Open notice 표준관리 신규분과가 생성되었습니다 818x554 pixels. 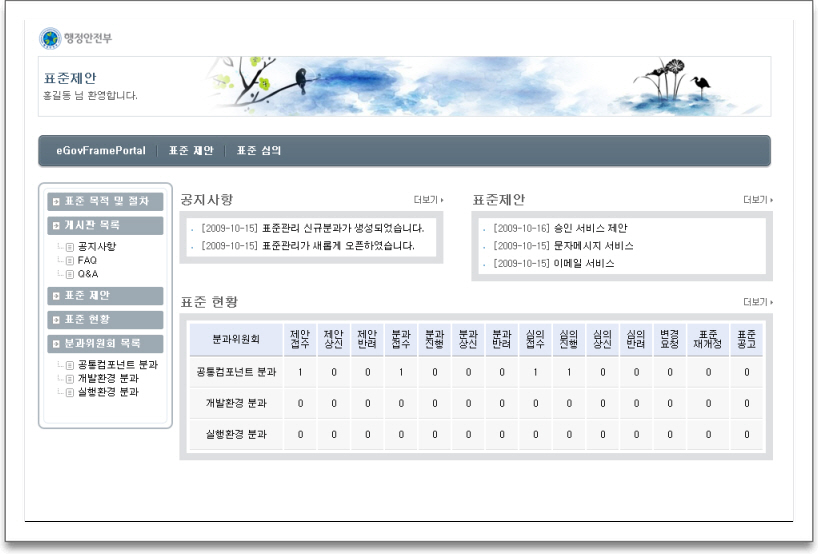342,228
